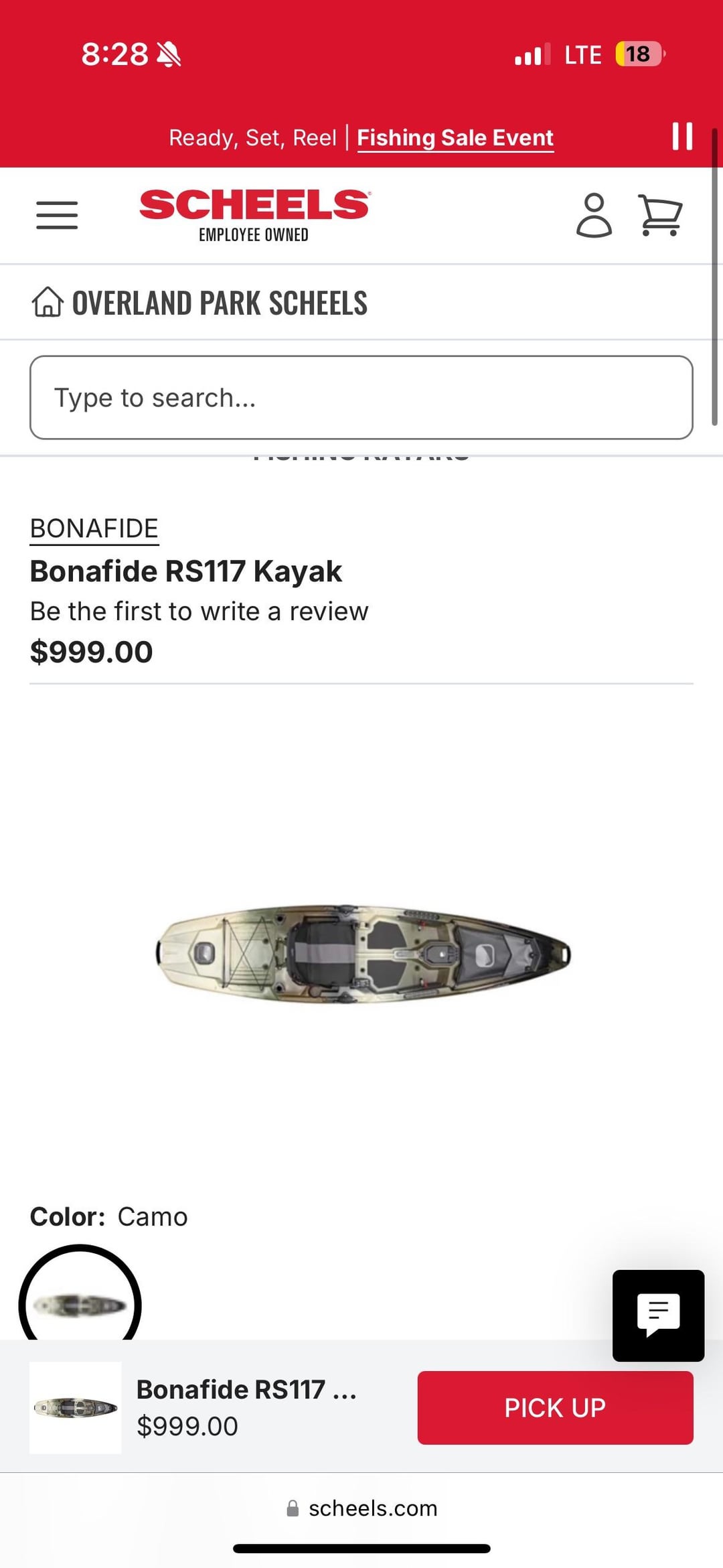Pause the promotional banner rotation
The width and height of the screenshot is (723, 1568).
(x=681, y=136)
